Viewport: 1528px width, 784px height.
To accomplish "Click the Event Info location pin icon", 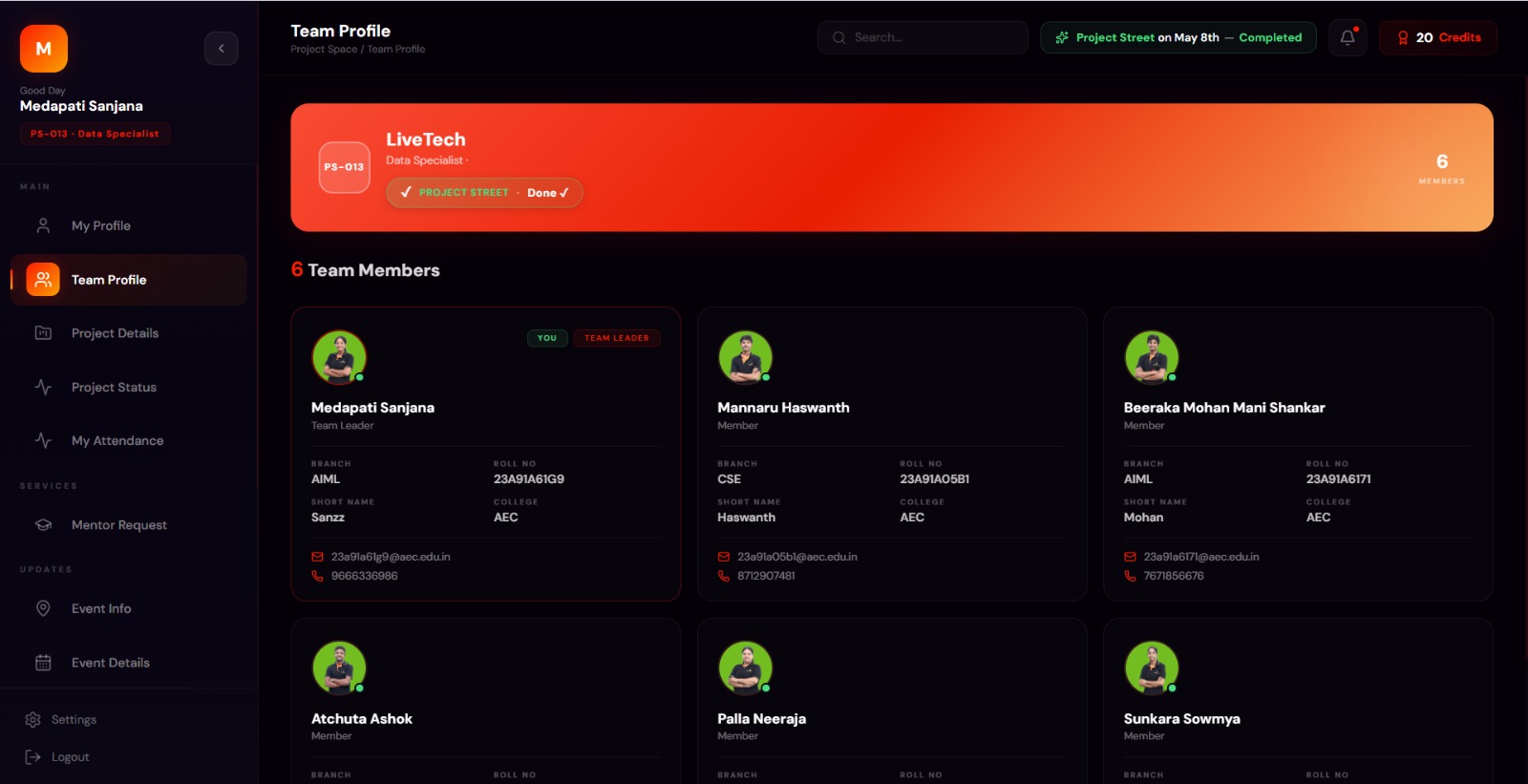I will pyautogui.click(x=43, y=608).
